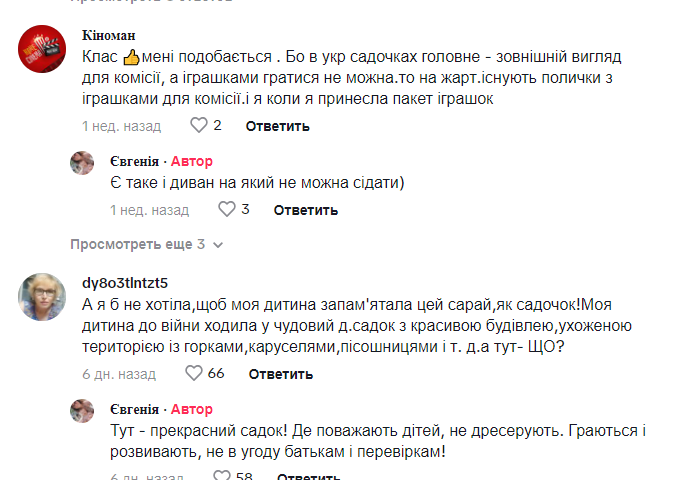Like Євгенія's reply about the sofa
The width and height of the screenshot is (698, 480).
click(226, 210)
